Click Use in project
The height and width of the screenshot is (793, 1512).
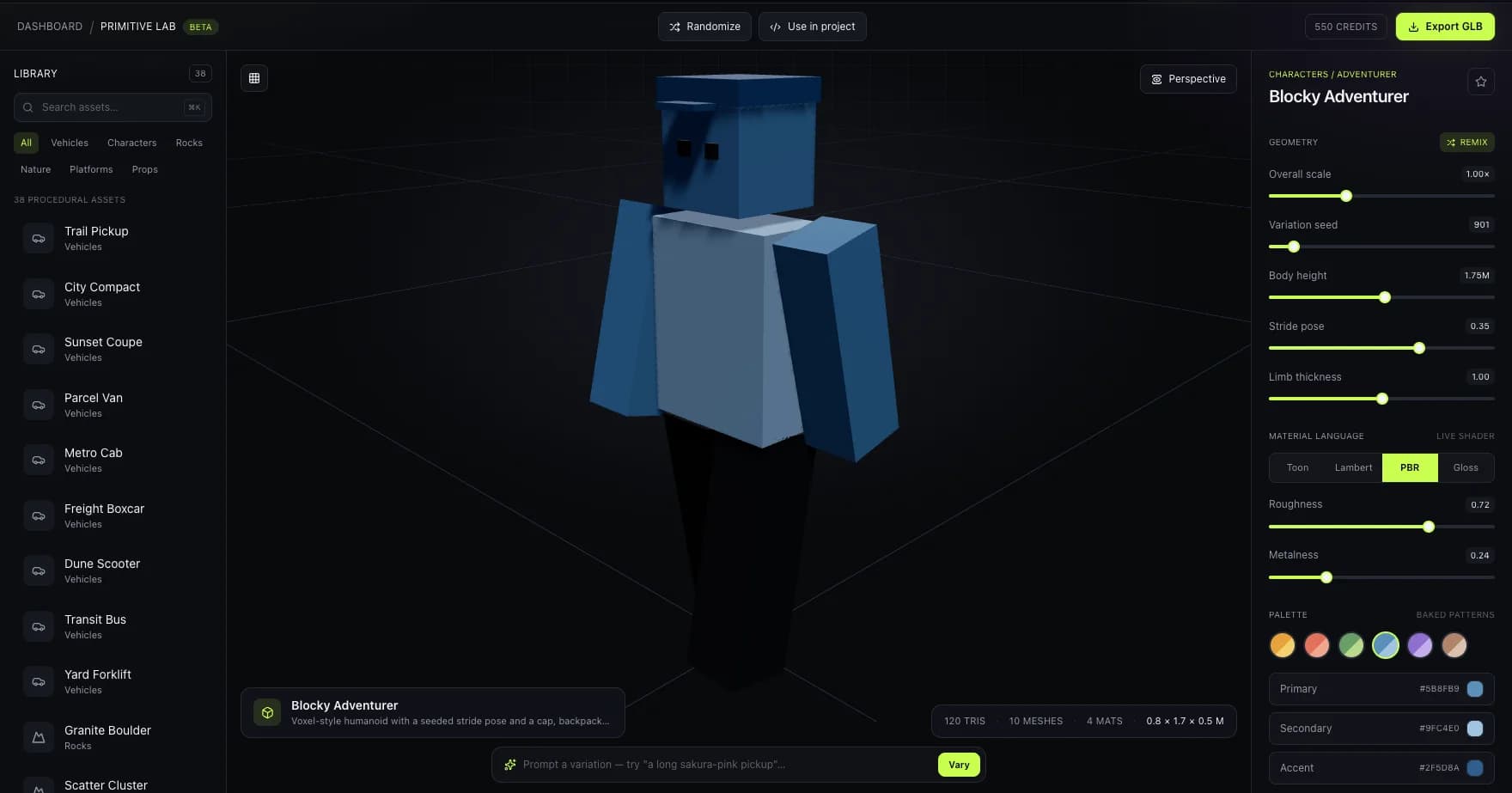812,27
